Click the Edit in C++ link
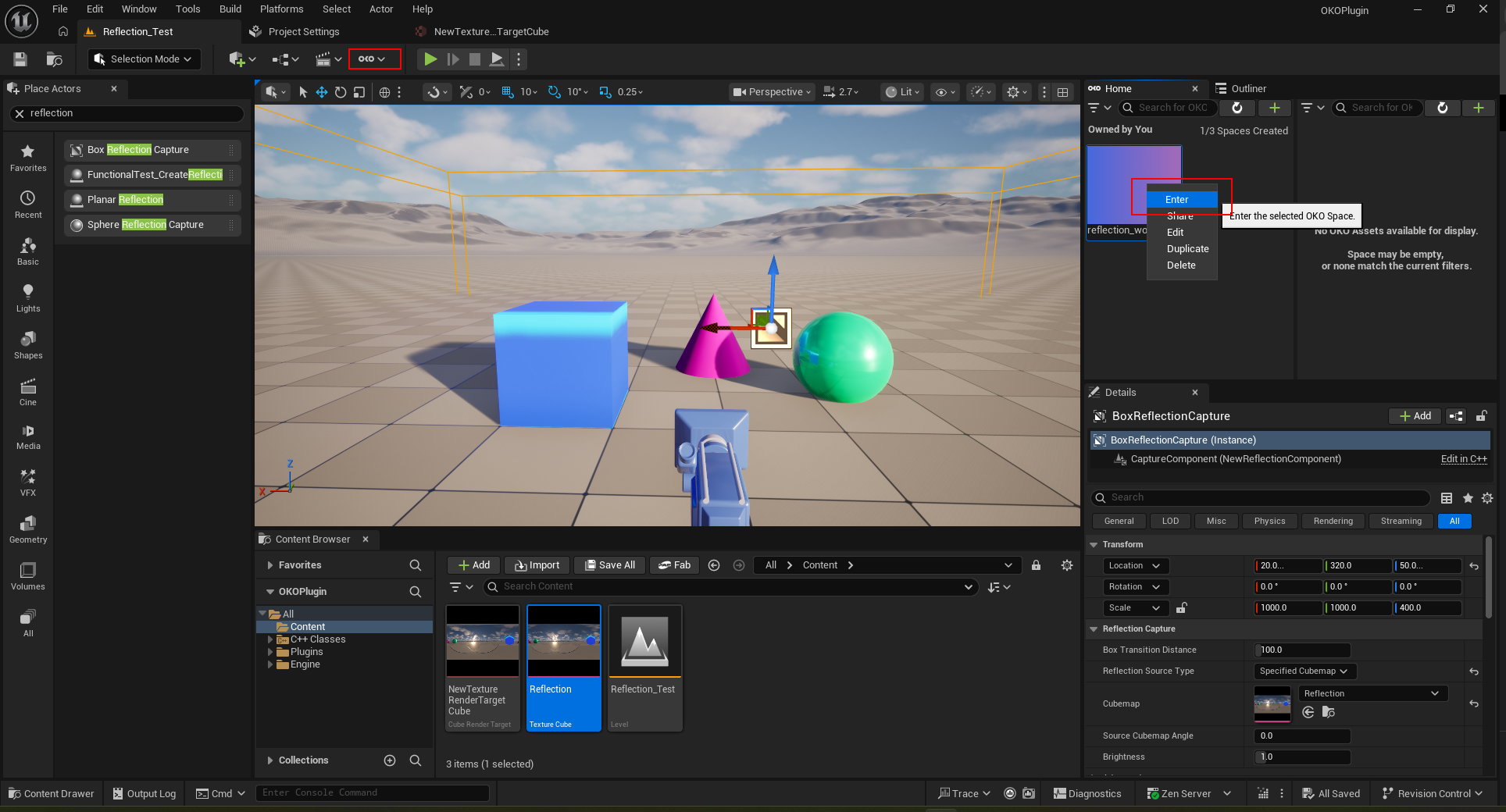Screen dimensions: 1506x812 point(1464,459)
